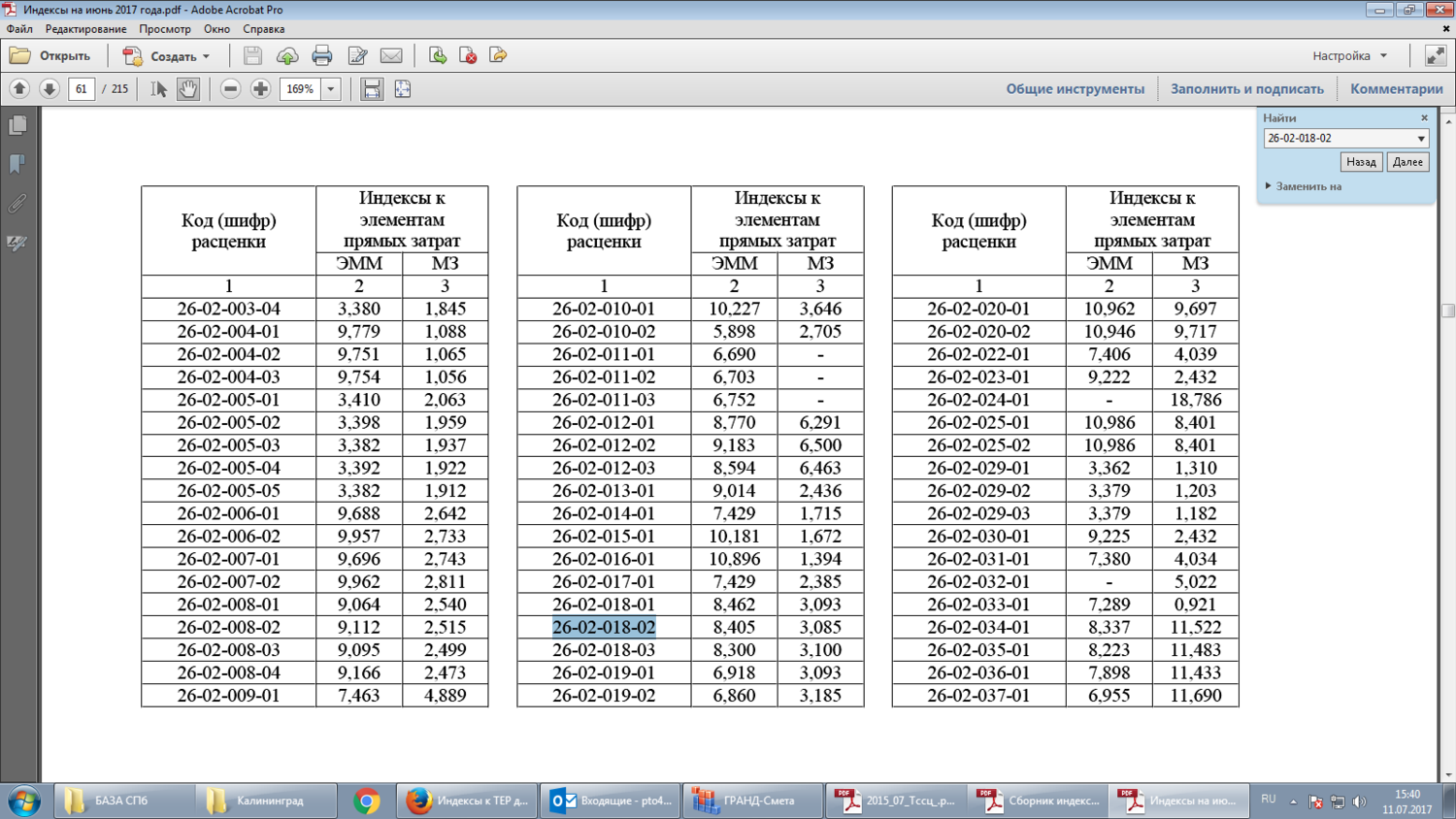Open the Заполнить и подписать pane
Image resolution: width=1456 pixels, height=819 pixels.
pos(1246,89)
